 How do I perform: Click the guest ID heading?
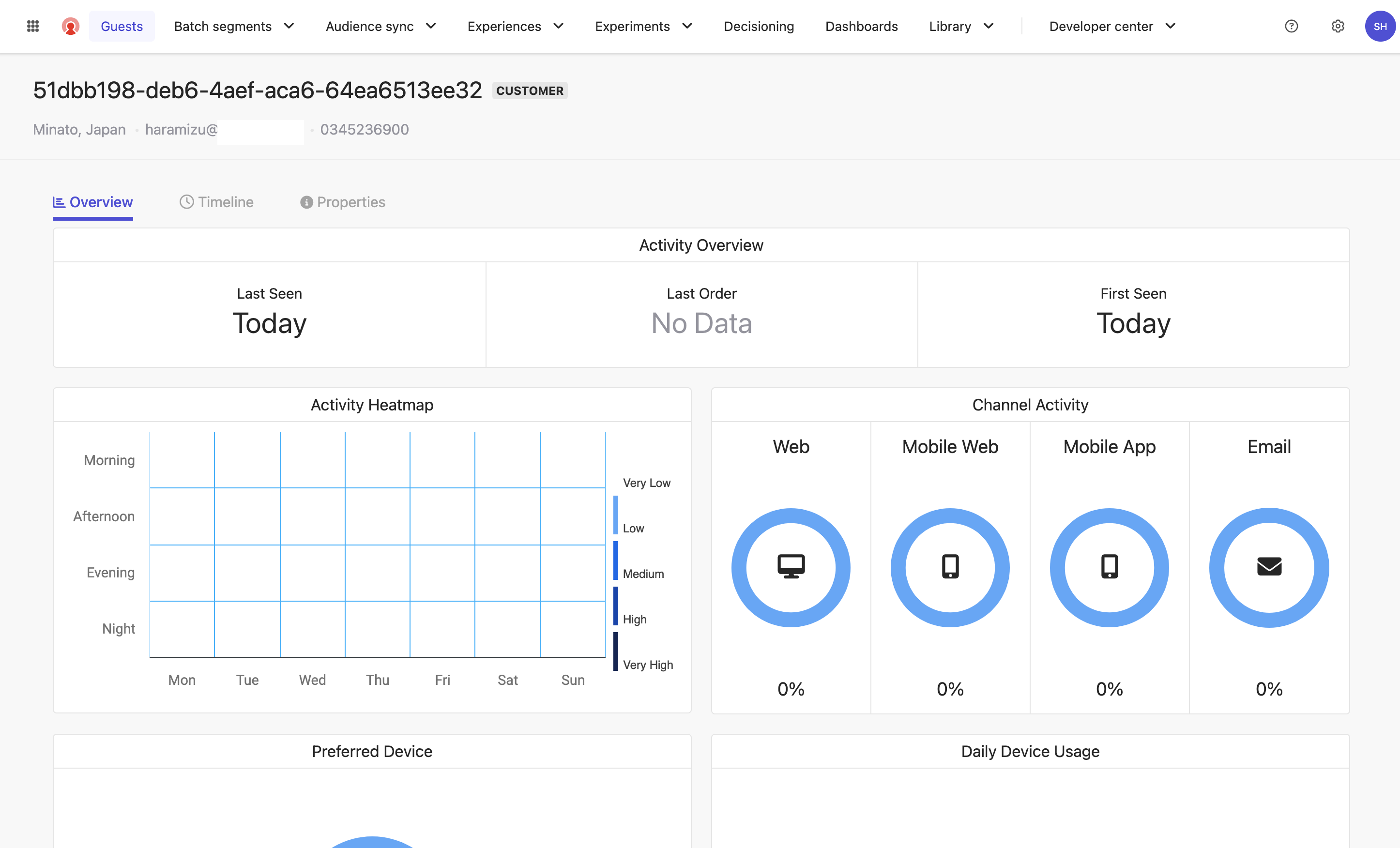pyautogui.click(x=258, y=91)
